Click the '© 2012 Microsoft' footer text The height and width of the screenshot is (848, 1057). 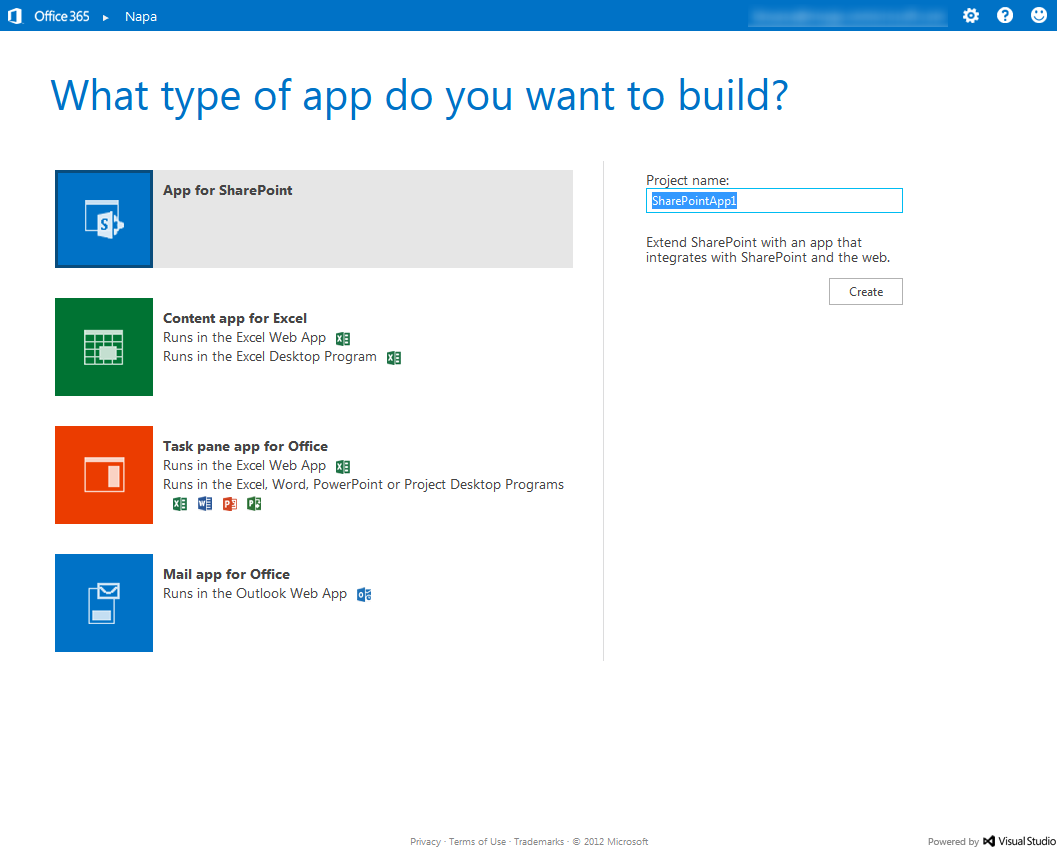(x=610, y=841)
